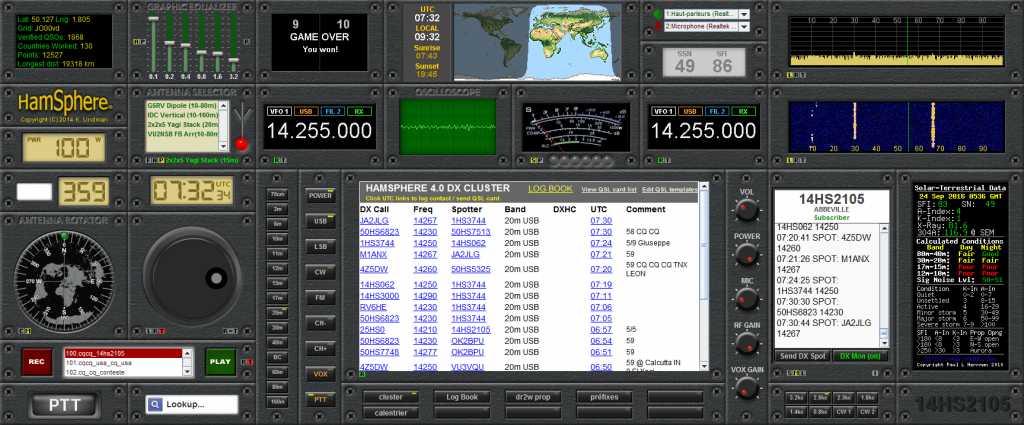Click the spot log scroll-down arrow

(884, 343)
